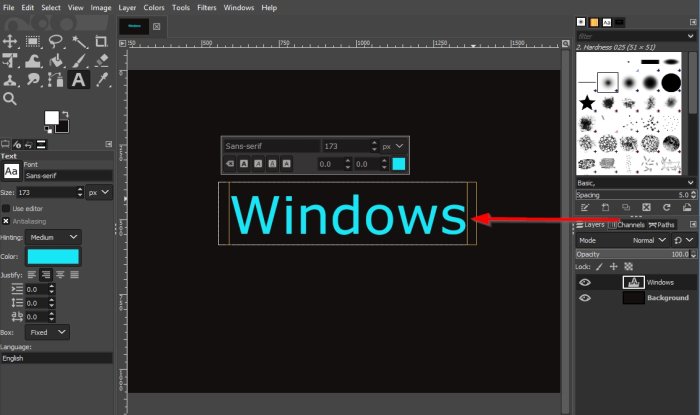Hide the Background layer
The width and height of the screenshot is (700, 415).
tap(585, 298)
